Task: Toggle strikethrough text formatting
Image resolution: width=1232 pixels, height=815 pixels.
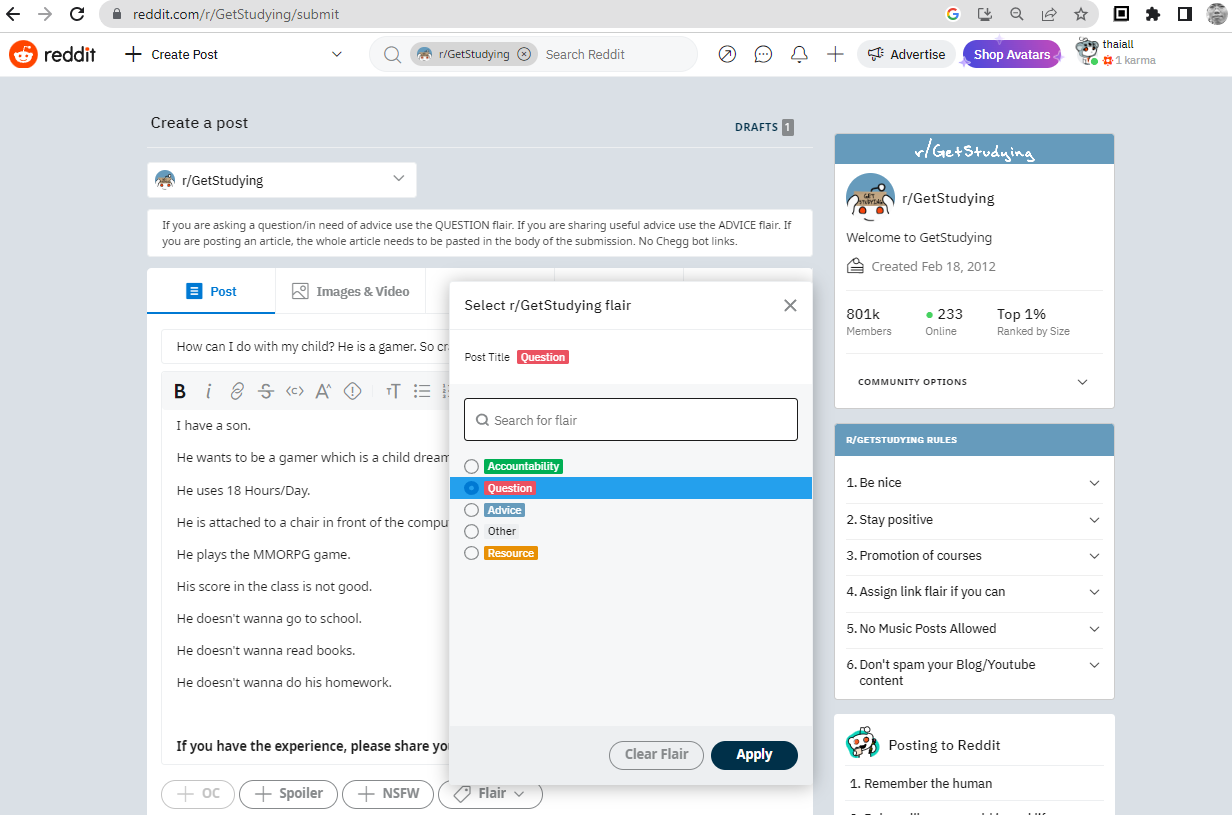Action: point(266,391)
